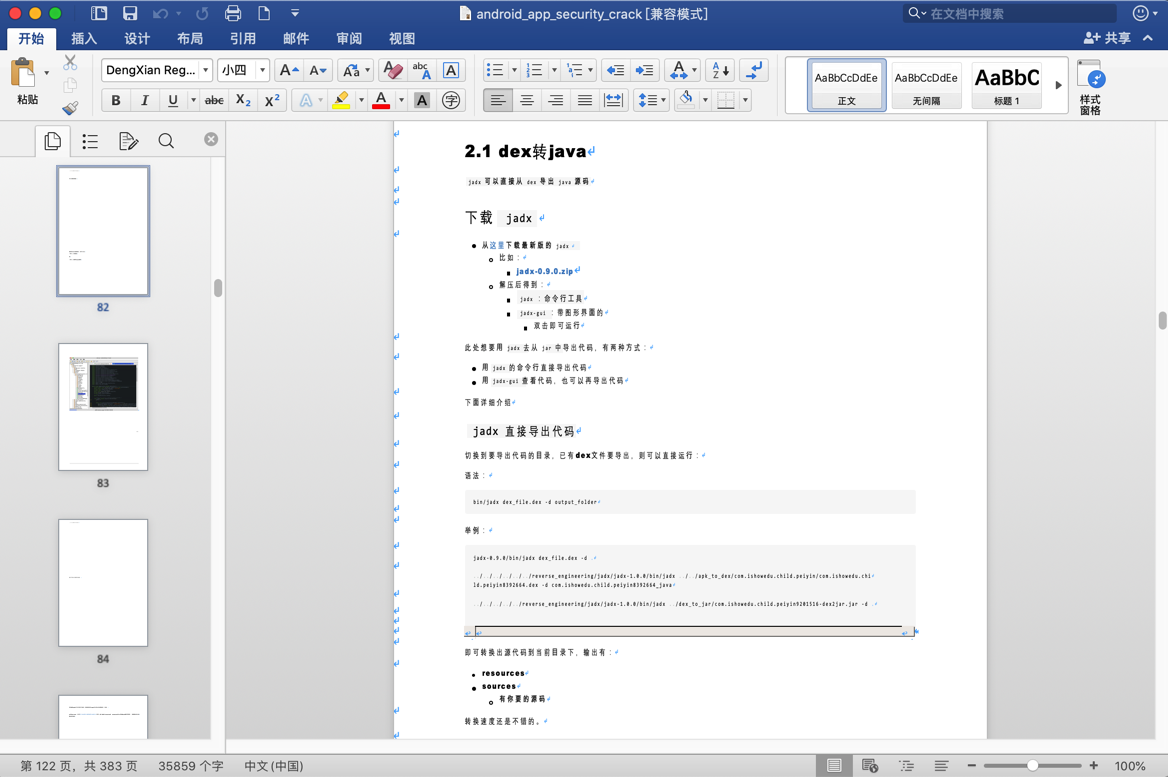Apply superscript X2 formatting
The width and height of the screenshot is (1168, 777).
[272, 100]
